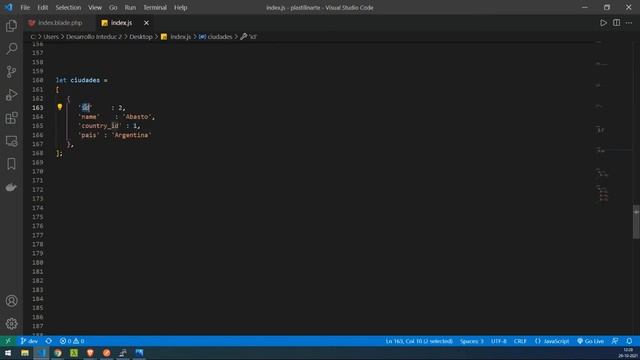
Task: Open the Extensions view
Action: click(11, 118)
